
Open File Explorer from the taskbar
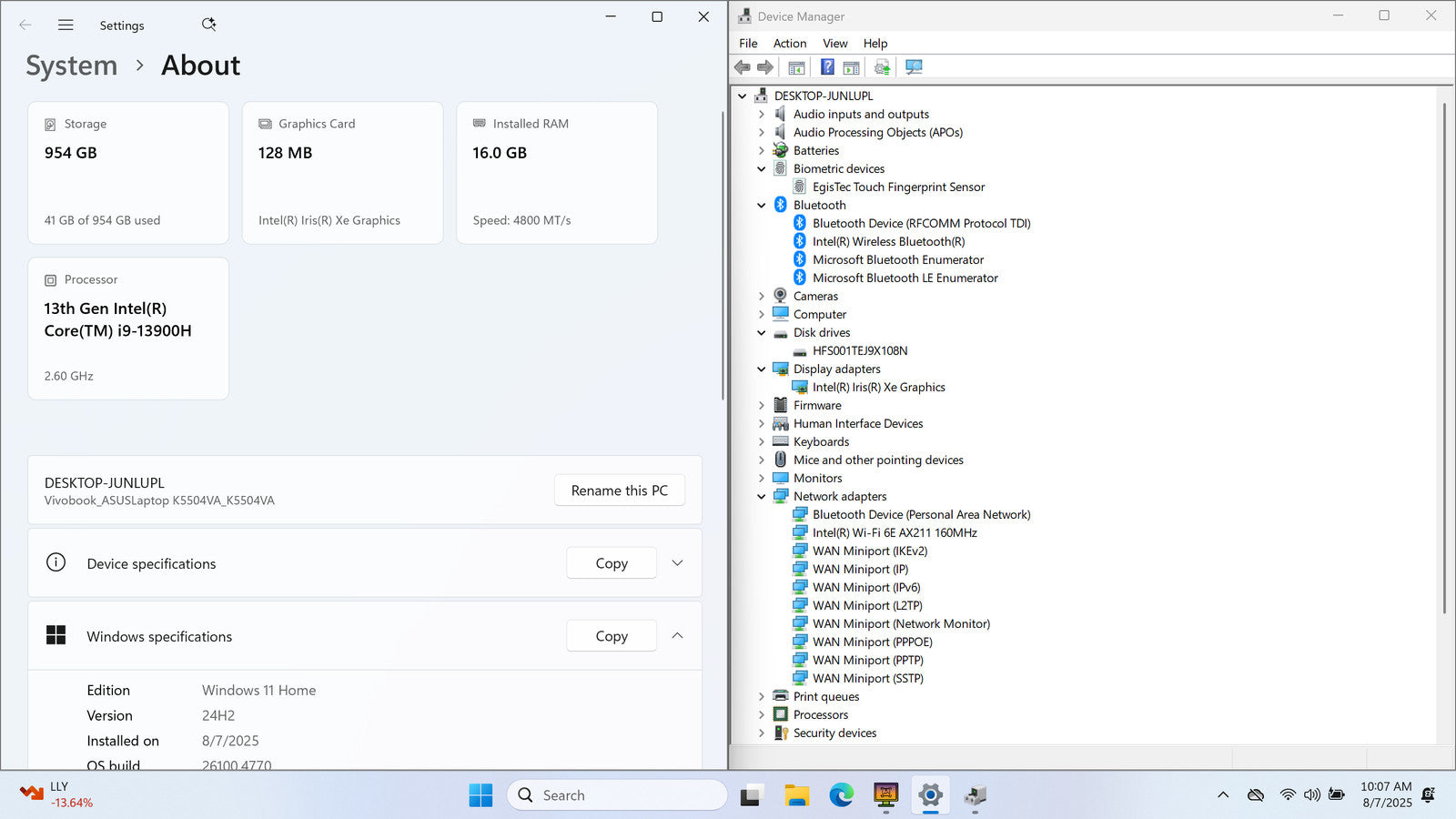(x=797, y=795)
